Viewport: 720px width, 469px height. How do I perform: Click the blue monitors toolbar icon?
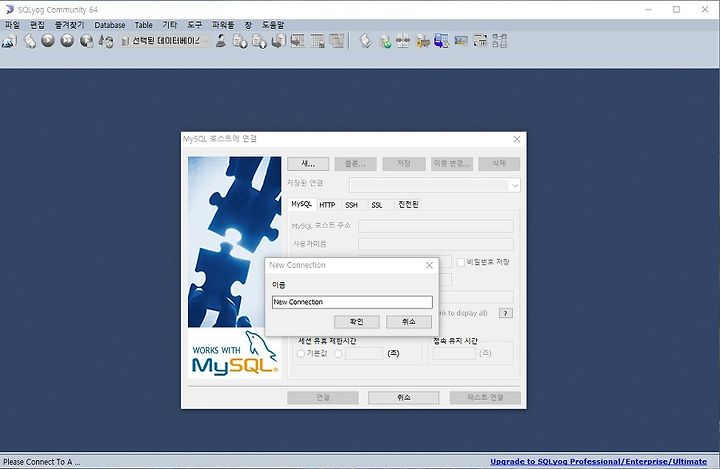pos(441,41)
